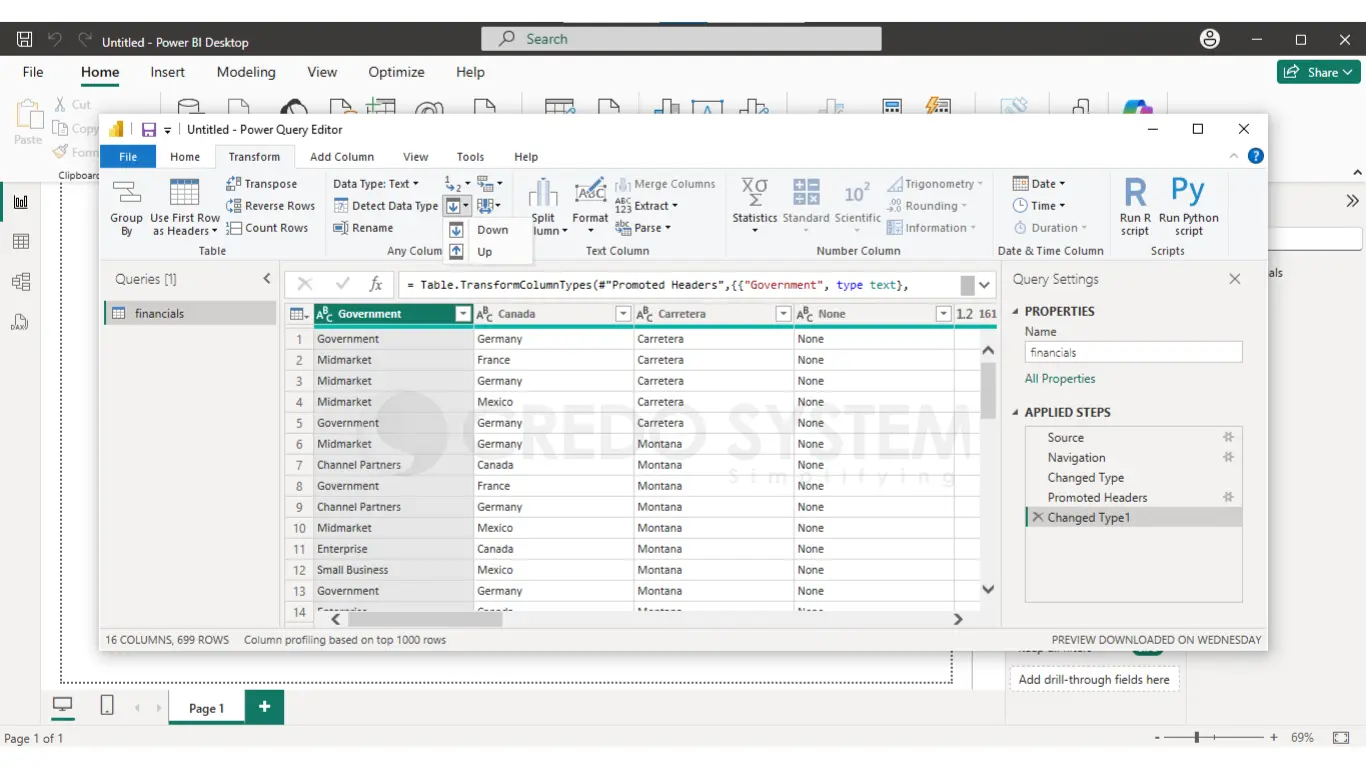Open the Power Query Editor Help tab
Image resolution: width=1366 pixels, height=768 pixels.
point(526,157)
